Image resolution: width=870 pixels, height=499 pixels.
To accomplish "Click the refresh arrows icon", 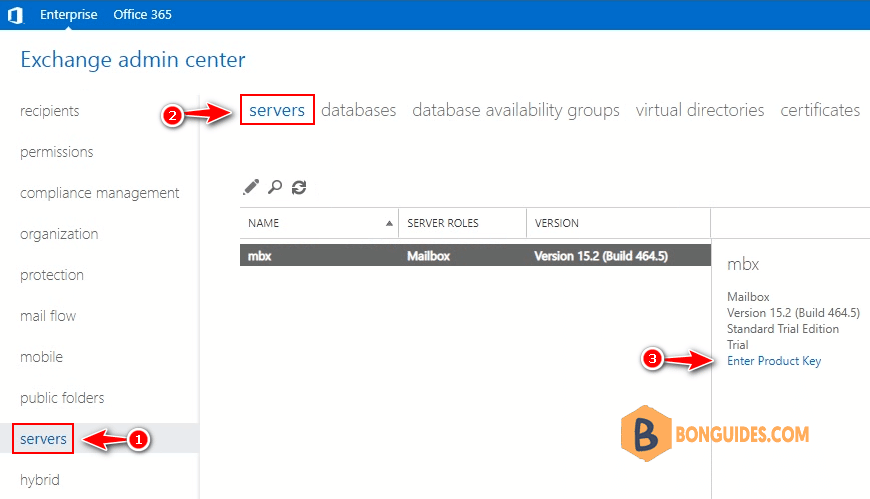I will click(x=299, y=188).
